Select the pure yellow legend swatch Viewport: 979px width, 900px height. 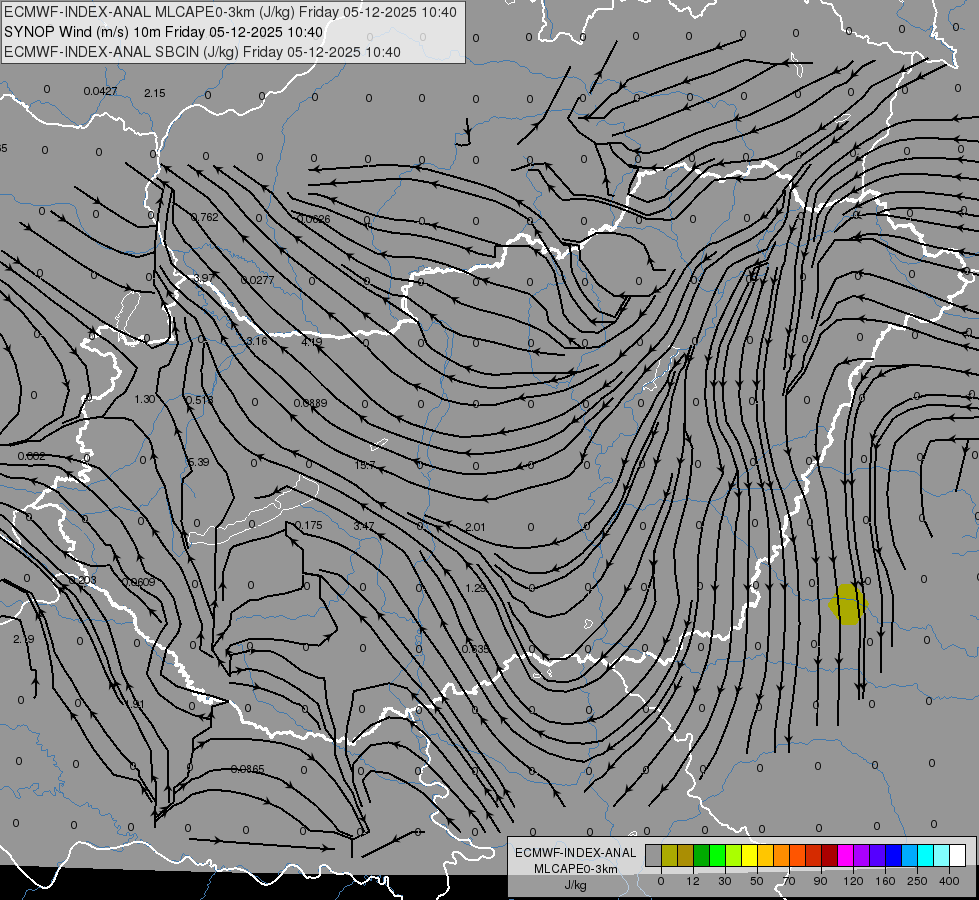749,855
